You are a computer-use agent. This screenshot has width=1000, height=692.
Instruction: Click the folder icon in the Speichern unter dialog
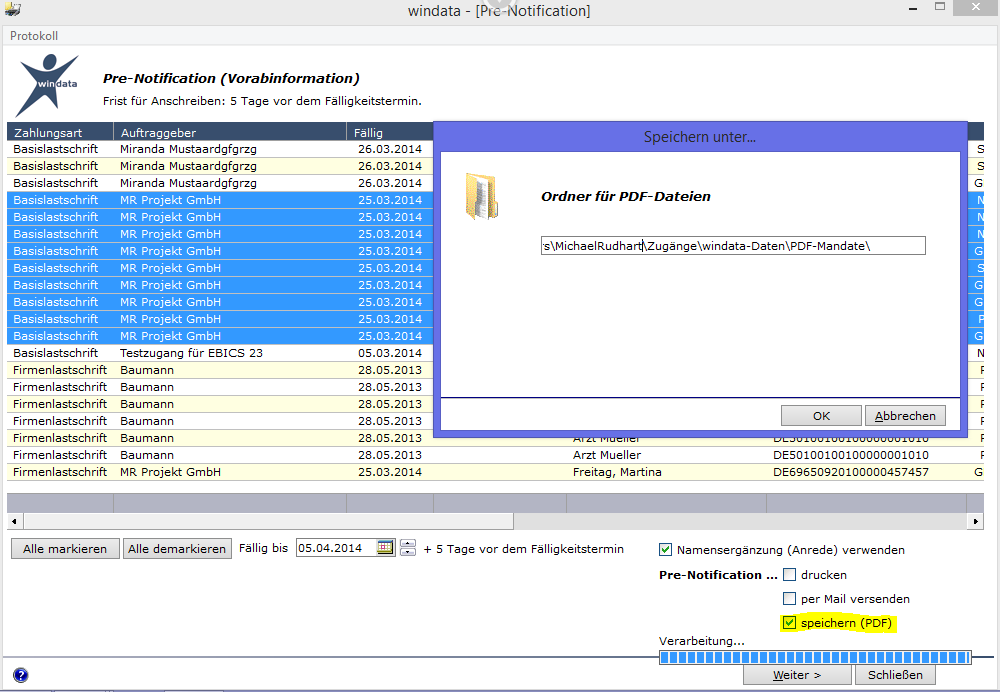click(482, 196)
